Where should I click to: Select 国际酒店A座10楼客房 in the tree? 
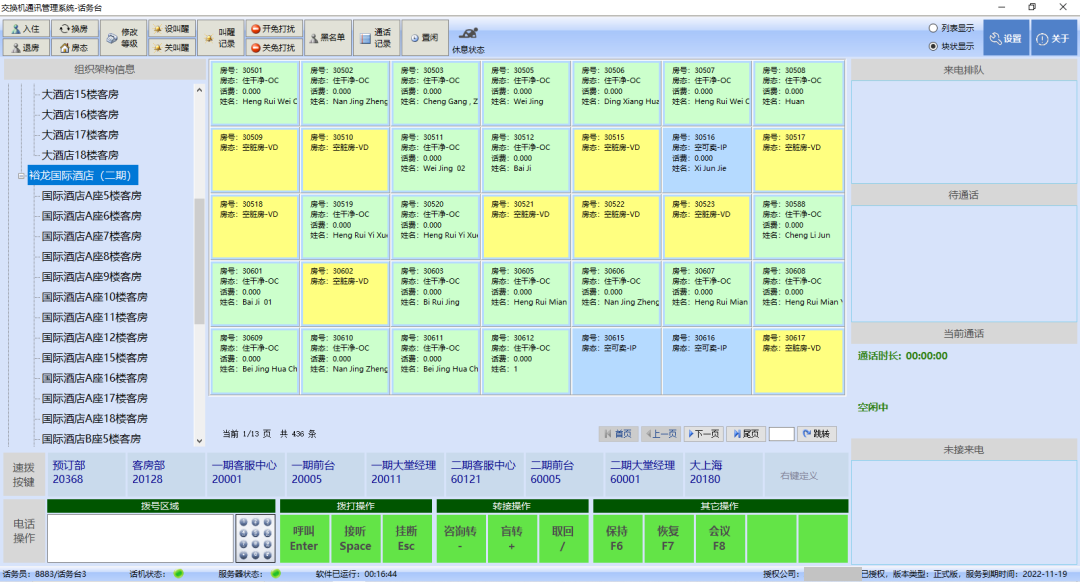coord(94,297)
